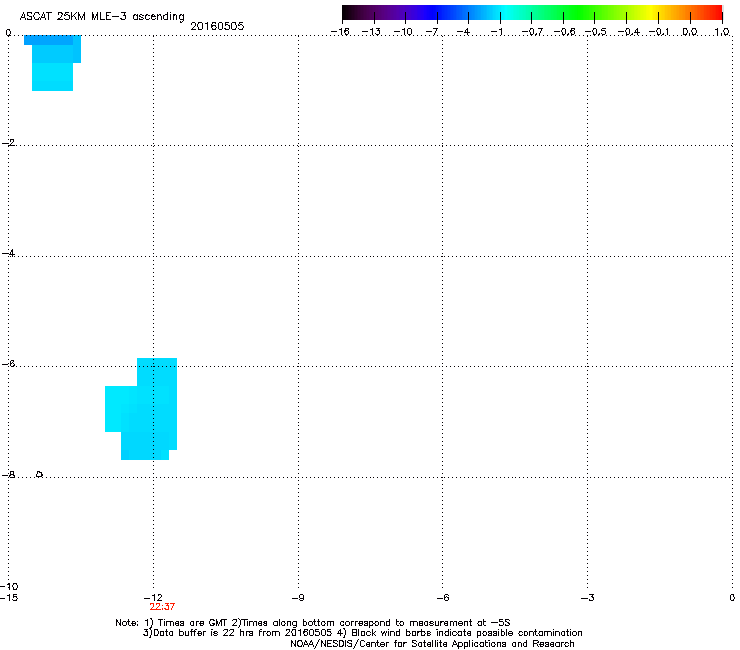Viewport: 740px width, 650px height.
Task: Click the color bar label '0.0'
Action: tap(690, 32)
